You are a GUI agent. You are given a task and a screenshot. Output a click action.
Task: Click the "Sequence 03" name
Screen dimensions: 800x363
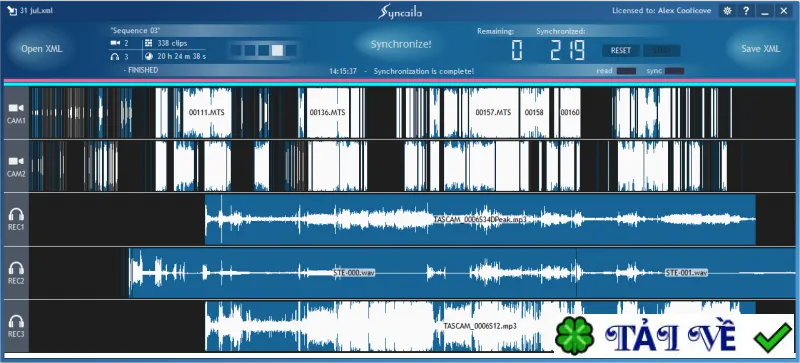pos(135,31)
